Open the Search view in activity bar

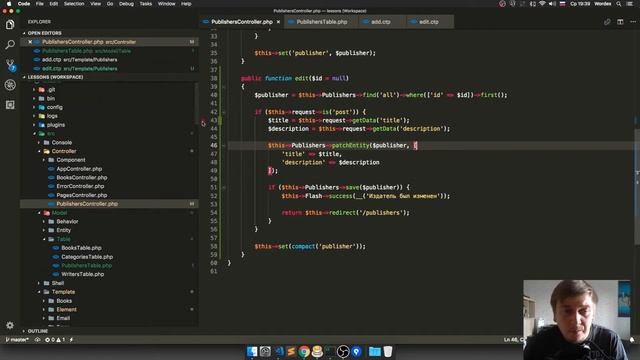coord(10,44)
